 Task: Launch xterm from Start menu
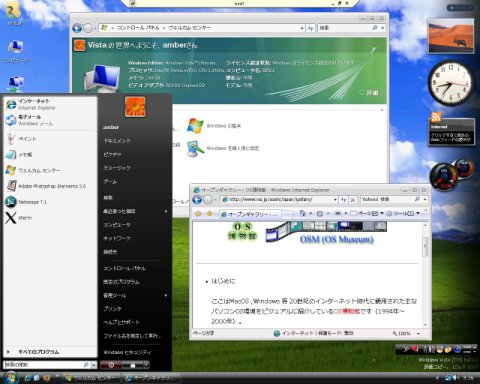coord(50,218)
